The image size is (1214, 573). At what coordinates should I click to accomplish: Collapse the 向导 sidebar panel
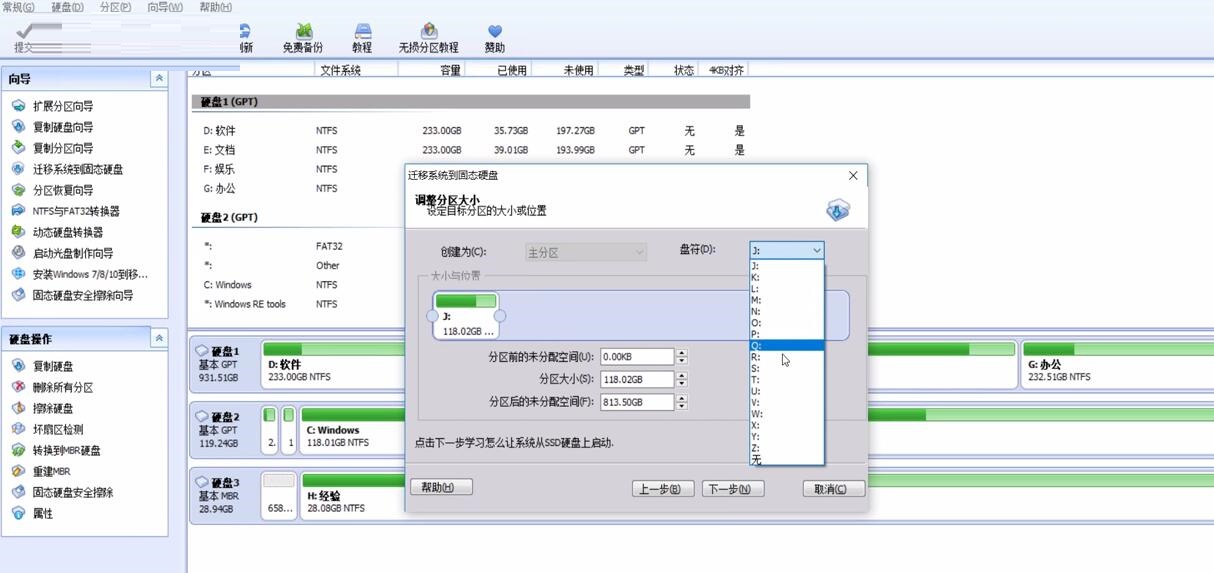tap(159, 78)
